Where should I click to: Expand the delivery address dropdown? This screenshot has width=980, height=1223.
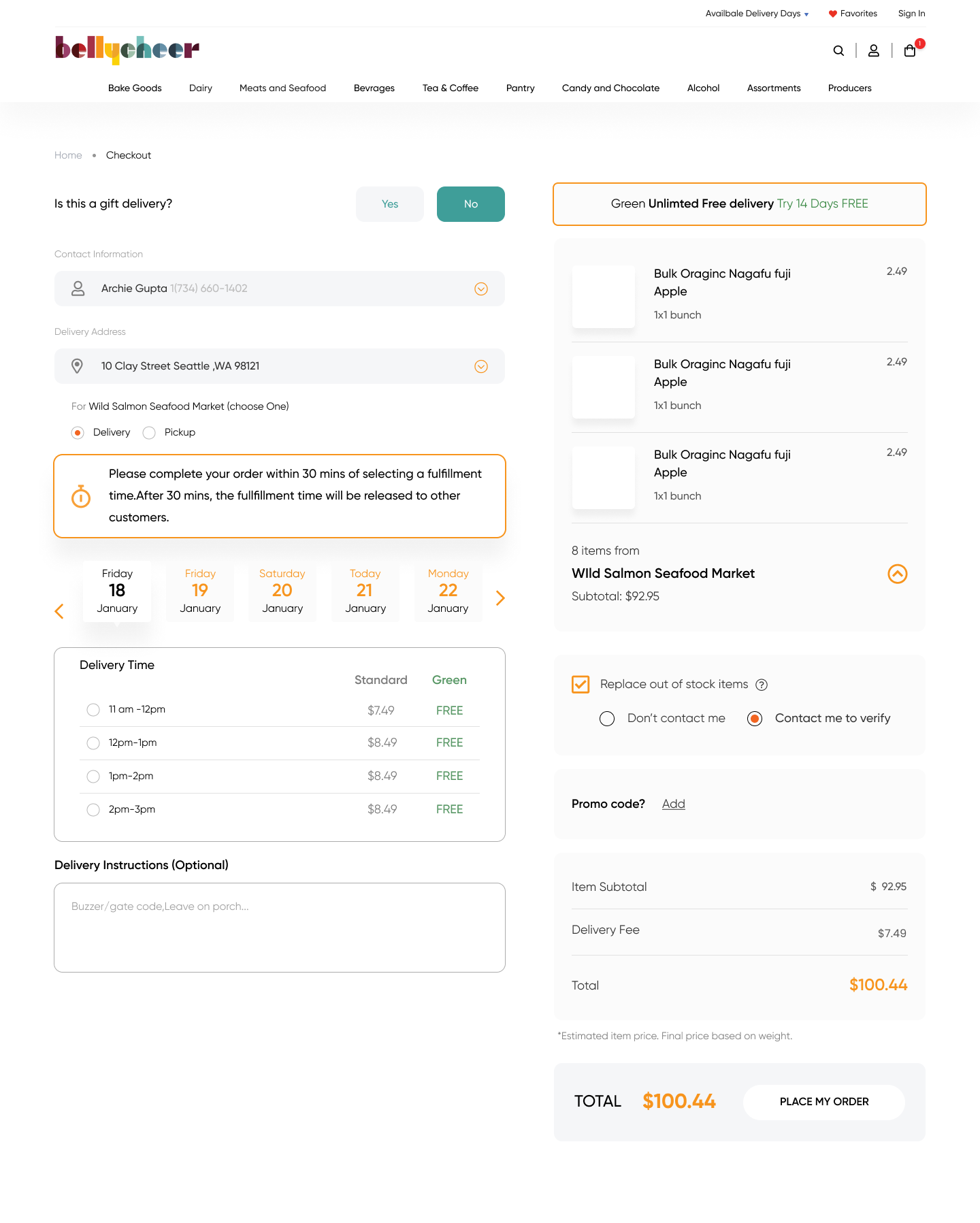(x=481, y=367)
